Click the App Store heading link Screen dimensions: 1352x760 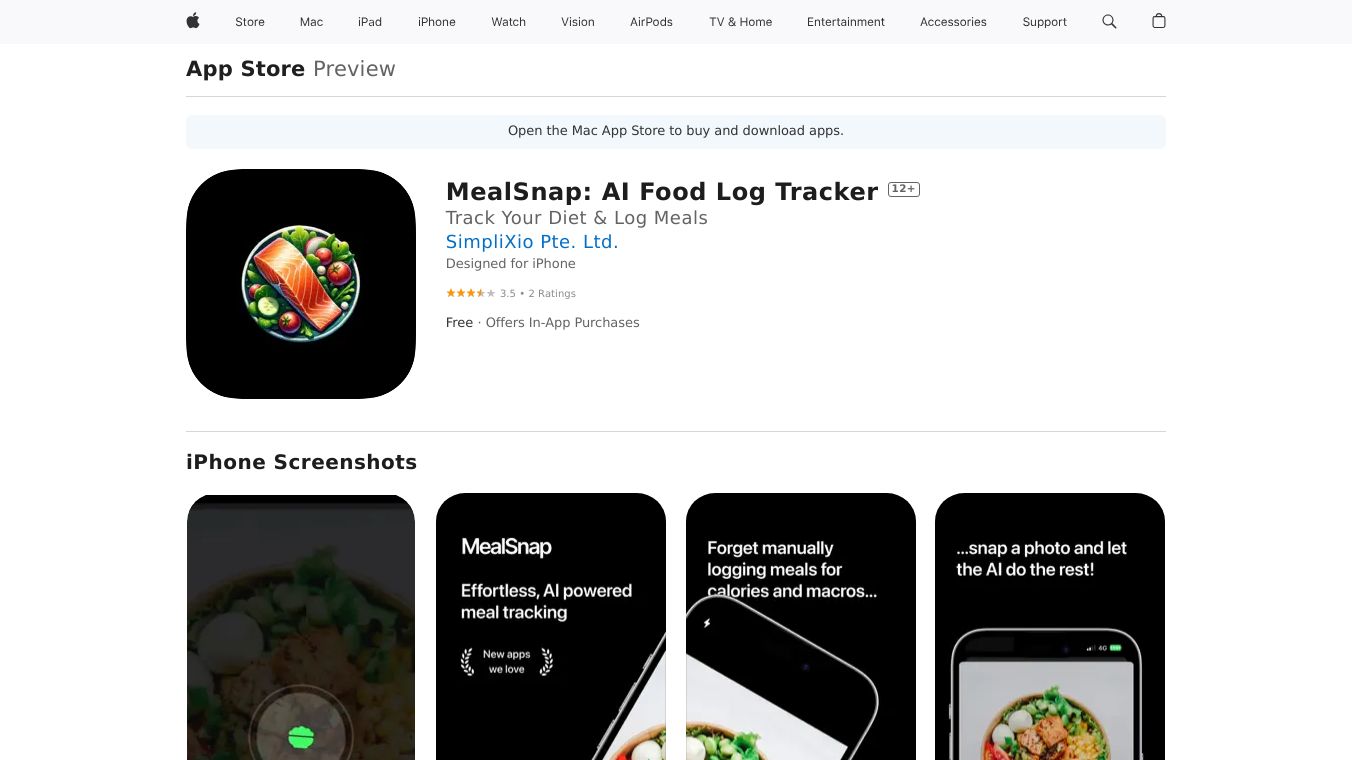pyautogui.click(x=246, y=69)
